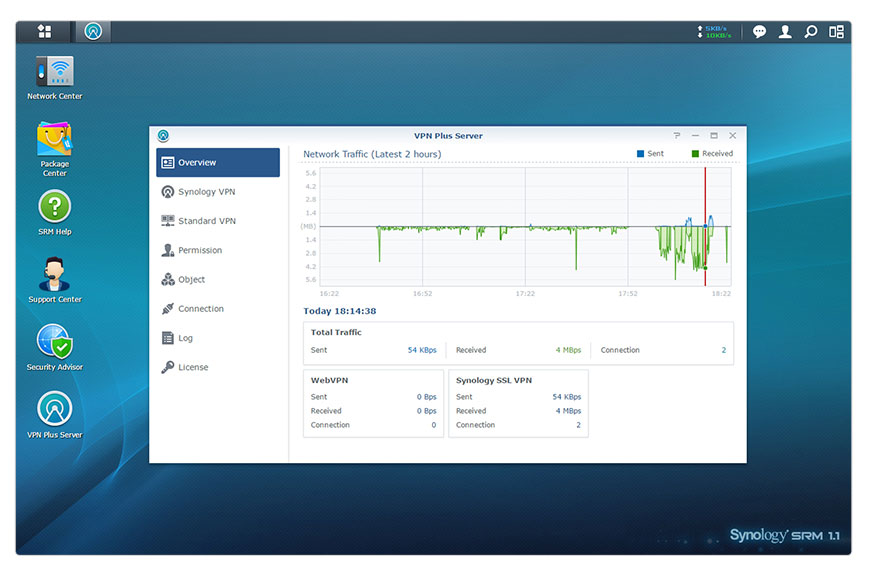883x569 pixels.
Task: Check network upload download speed indicator
Action: 714,32
